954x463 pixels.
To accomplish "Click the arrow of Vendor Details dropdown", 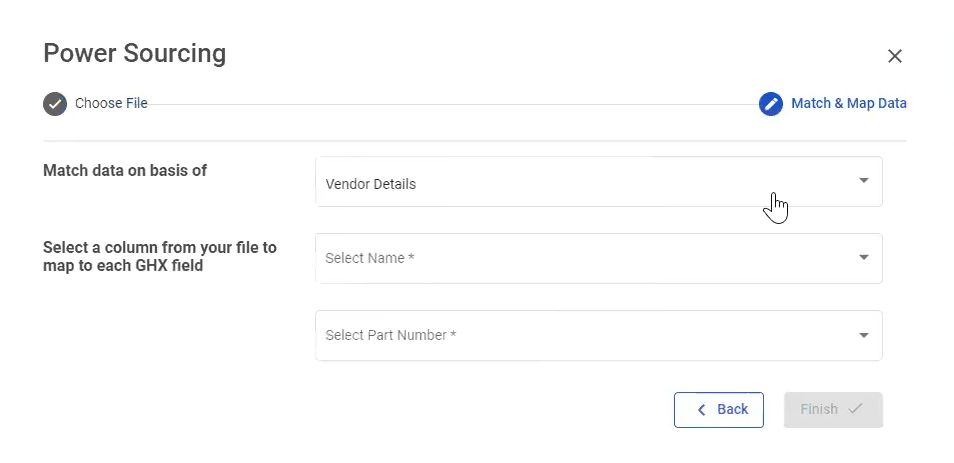I will click(864, 181).
